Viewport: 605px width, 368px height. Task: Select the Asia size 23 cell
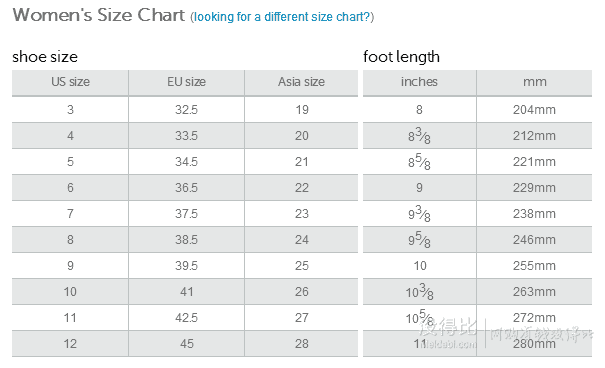pos(301,214)
